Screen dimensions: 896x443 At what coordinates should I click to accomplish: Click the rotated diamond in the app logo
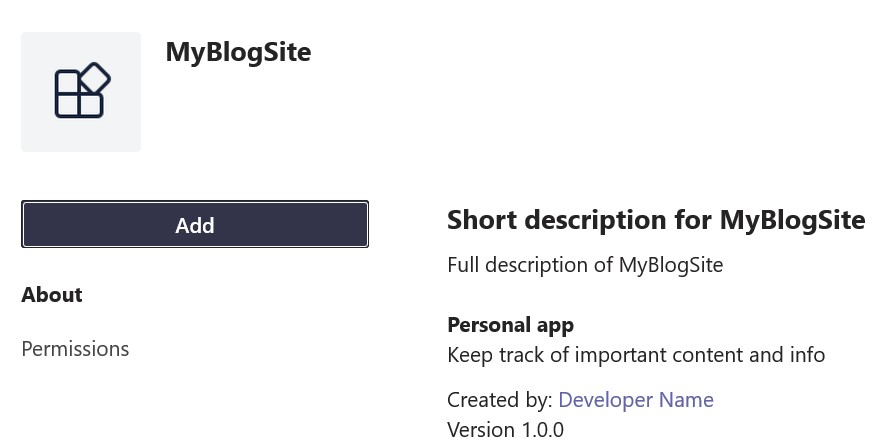[94, 79]
